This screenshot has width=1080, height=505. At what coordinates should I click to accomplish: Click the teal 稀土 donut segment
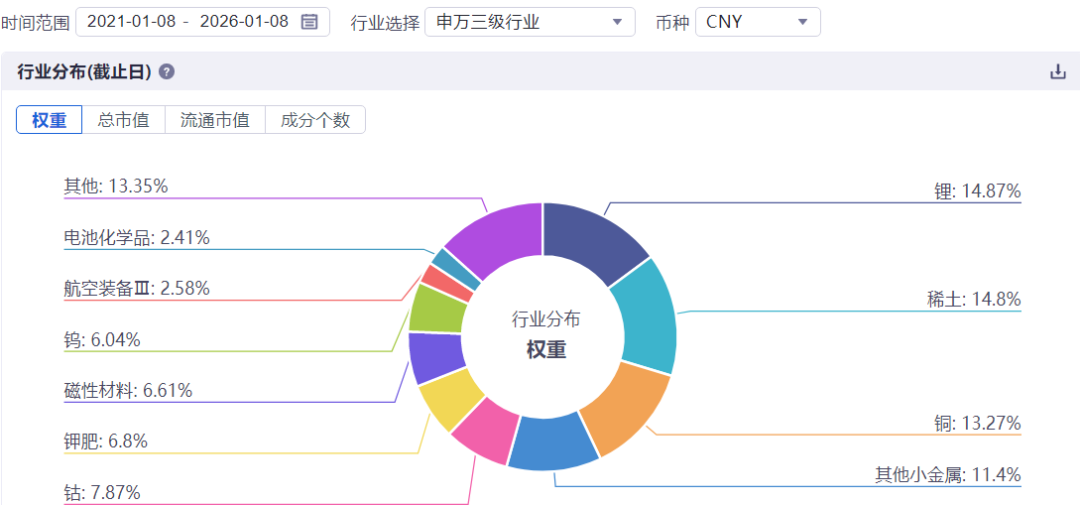(647, 316)
